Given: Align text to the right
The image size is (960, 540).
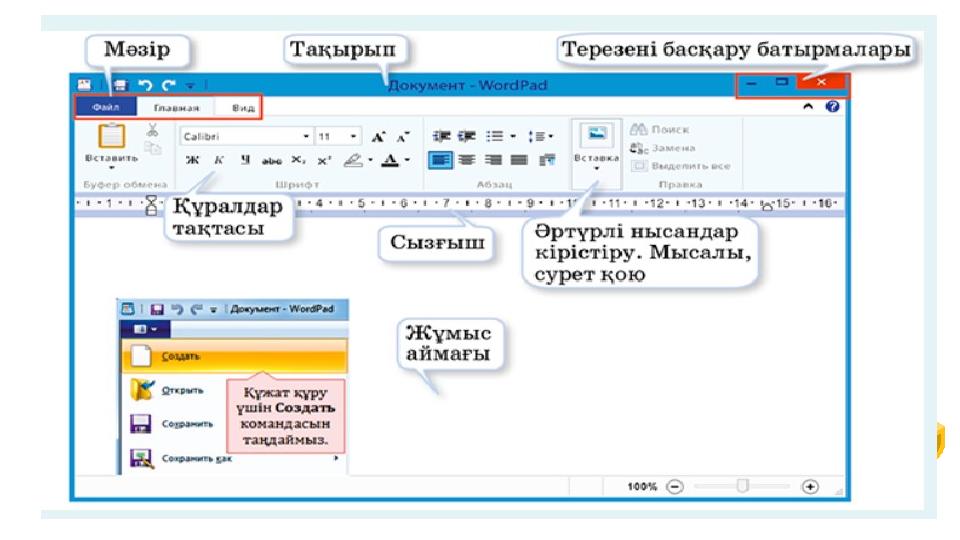Looking at the screenshot, I should click(x=493, y=160).
